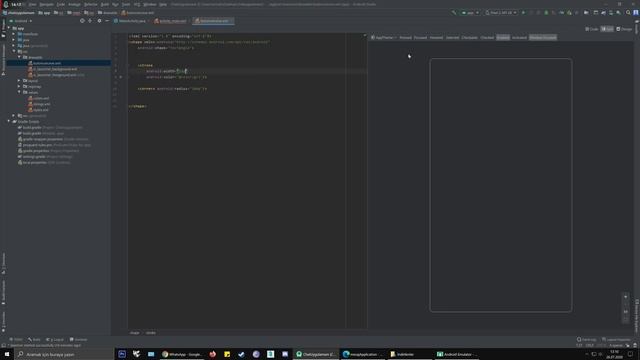The height and width of the screenshot is (360, 640).
Task: Open the Build tool window at bottom
Action: pos(34,340)
